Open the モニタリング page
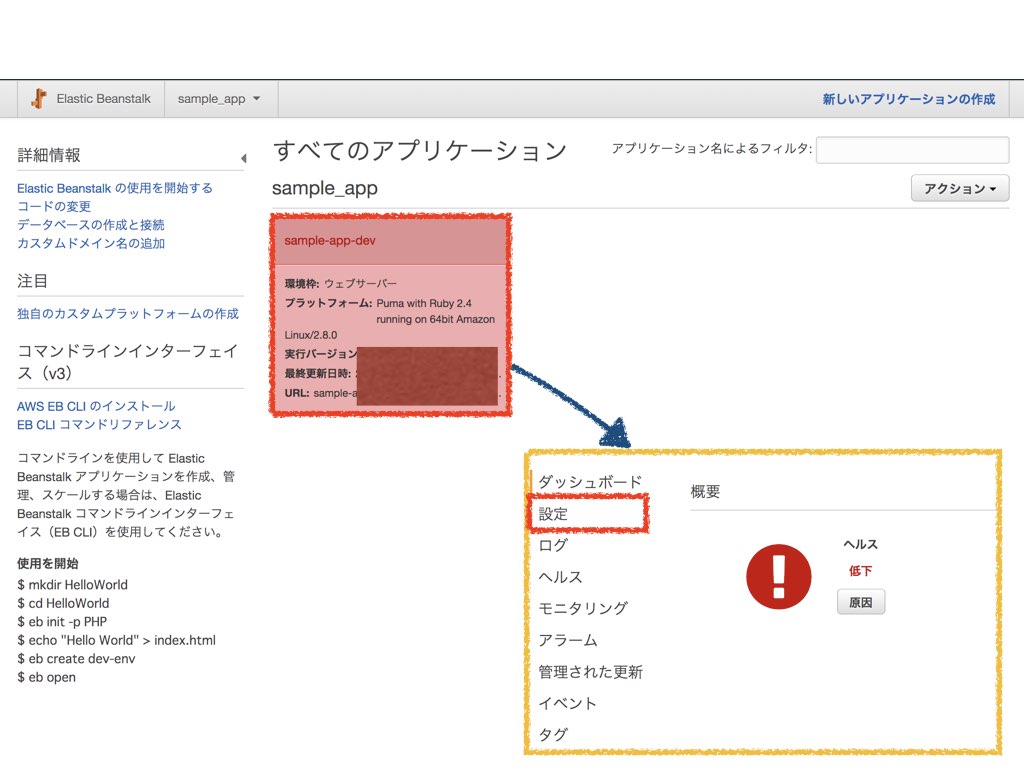The image size is (1024, 768). pos(582,608)
